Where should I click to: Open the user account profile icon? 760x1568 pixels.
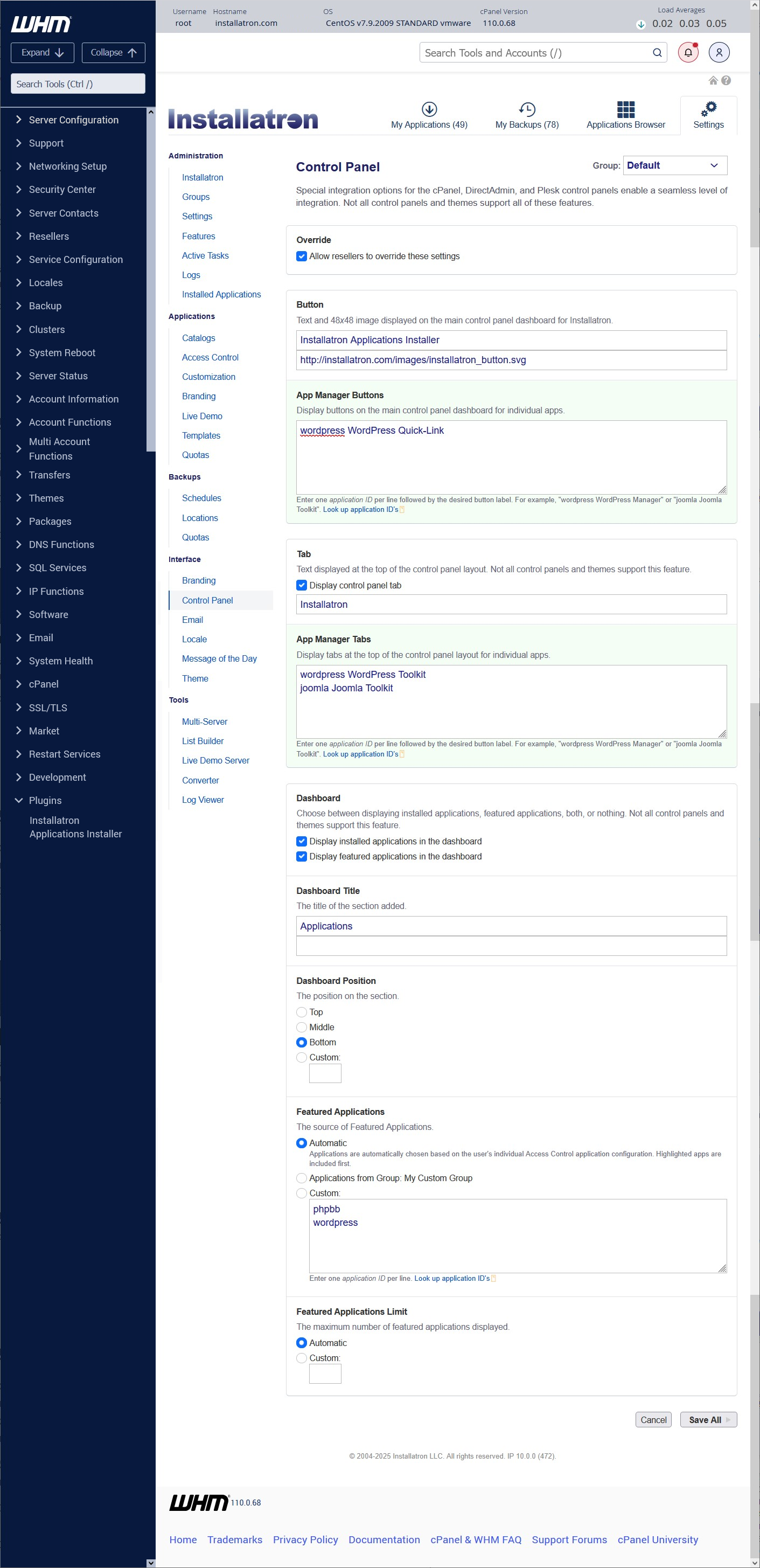coord(719,52)
